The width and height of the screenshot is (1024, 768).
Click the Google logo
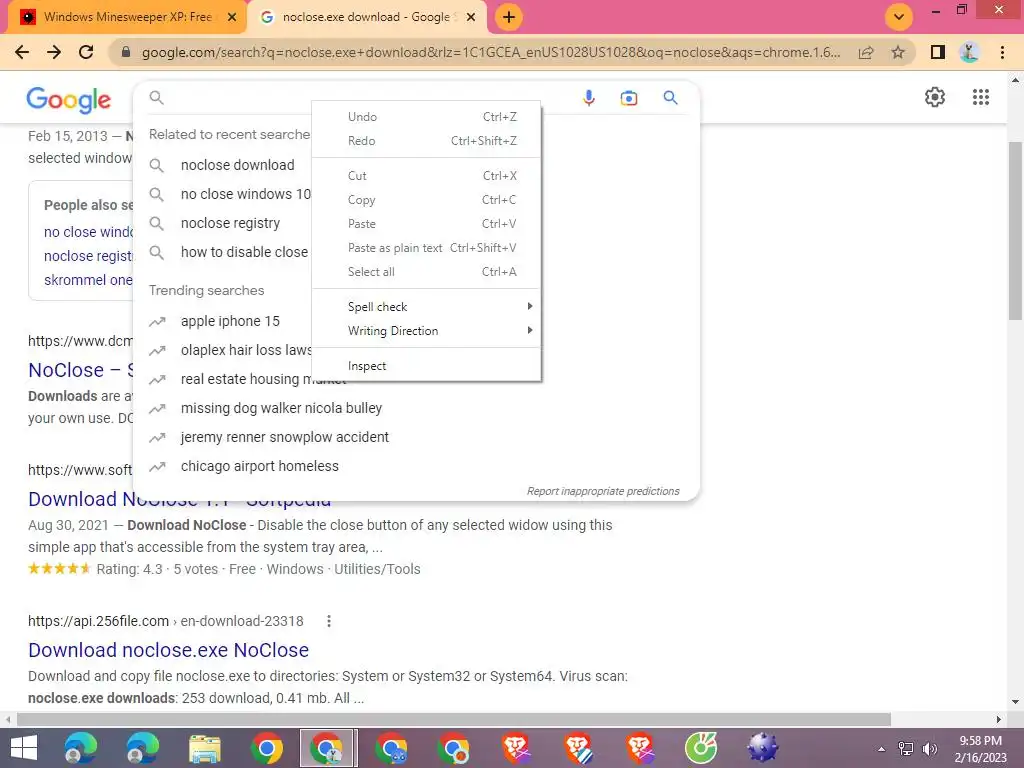(69, 99)
